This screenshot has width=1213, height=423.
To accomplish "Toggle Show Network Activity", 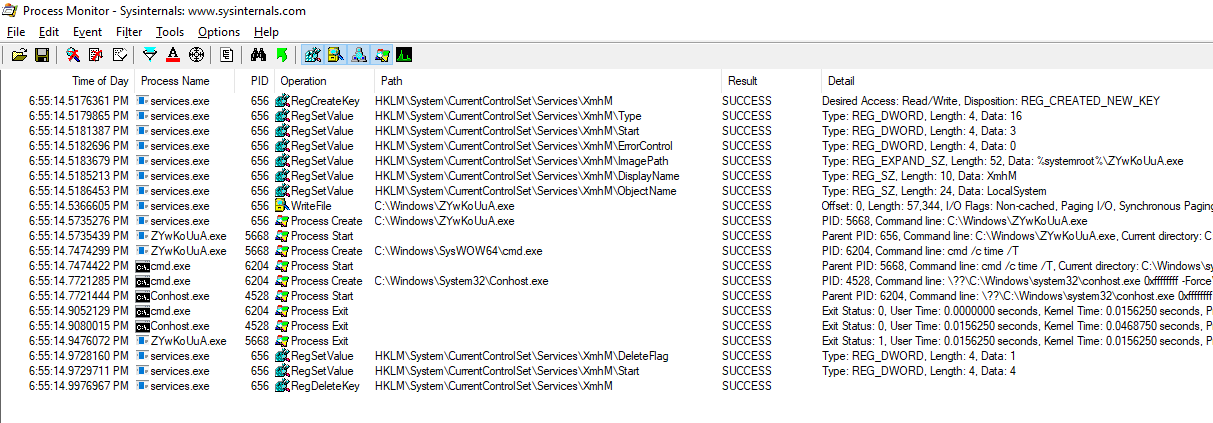I will [x=359, y=54].
